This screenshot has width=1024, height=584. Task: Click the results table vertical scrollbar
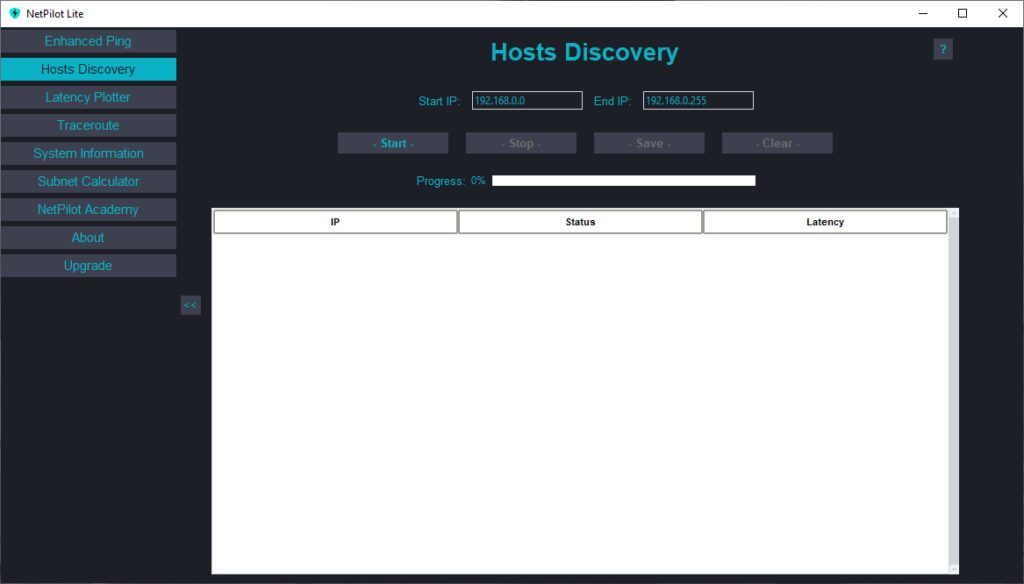click(953, 392)
